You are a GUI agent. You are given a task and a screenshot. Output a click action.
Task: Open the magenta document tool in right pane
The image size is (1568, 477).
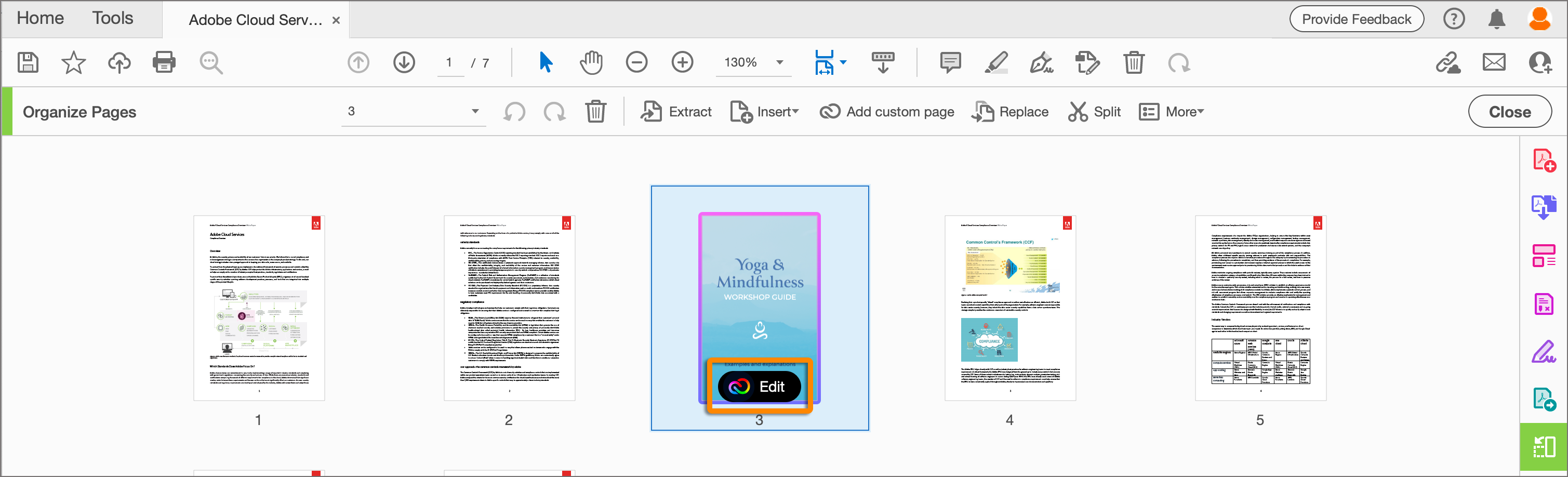pyautogui.click(x=1544, y=303)
